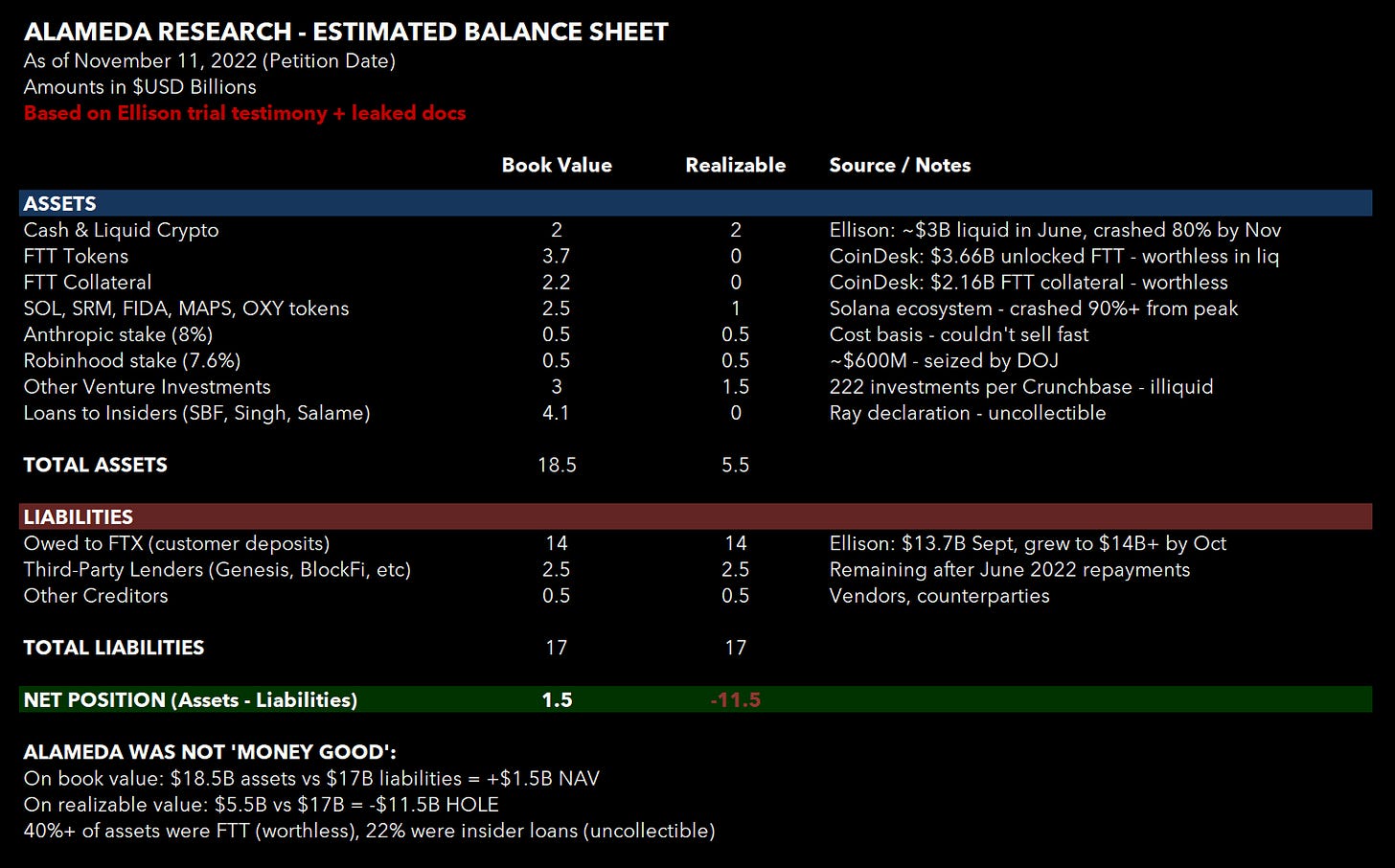
Task: Click the book value 2.2 for FTT Collateral
Action: coord(557,282)
